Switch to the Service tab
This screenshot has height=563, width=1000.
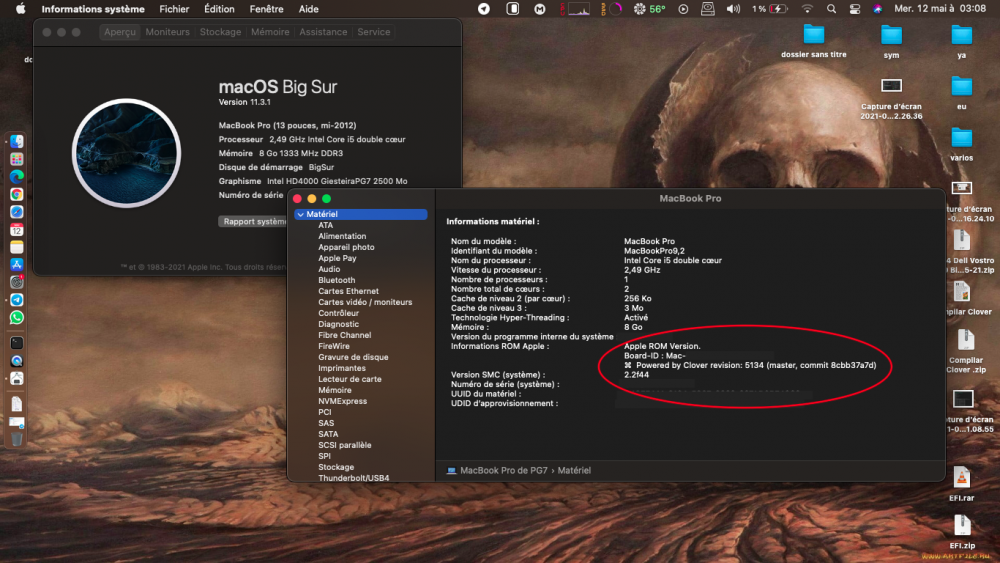point(374,32)
